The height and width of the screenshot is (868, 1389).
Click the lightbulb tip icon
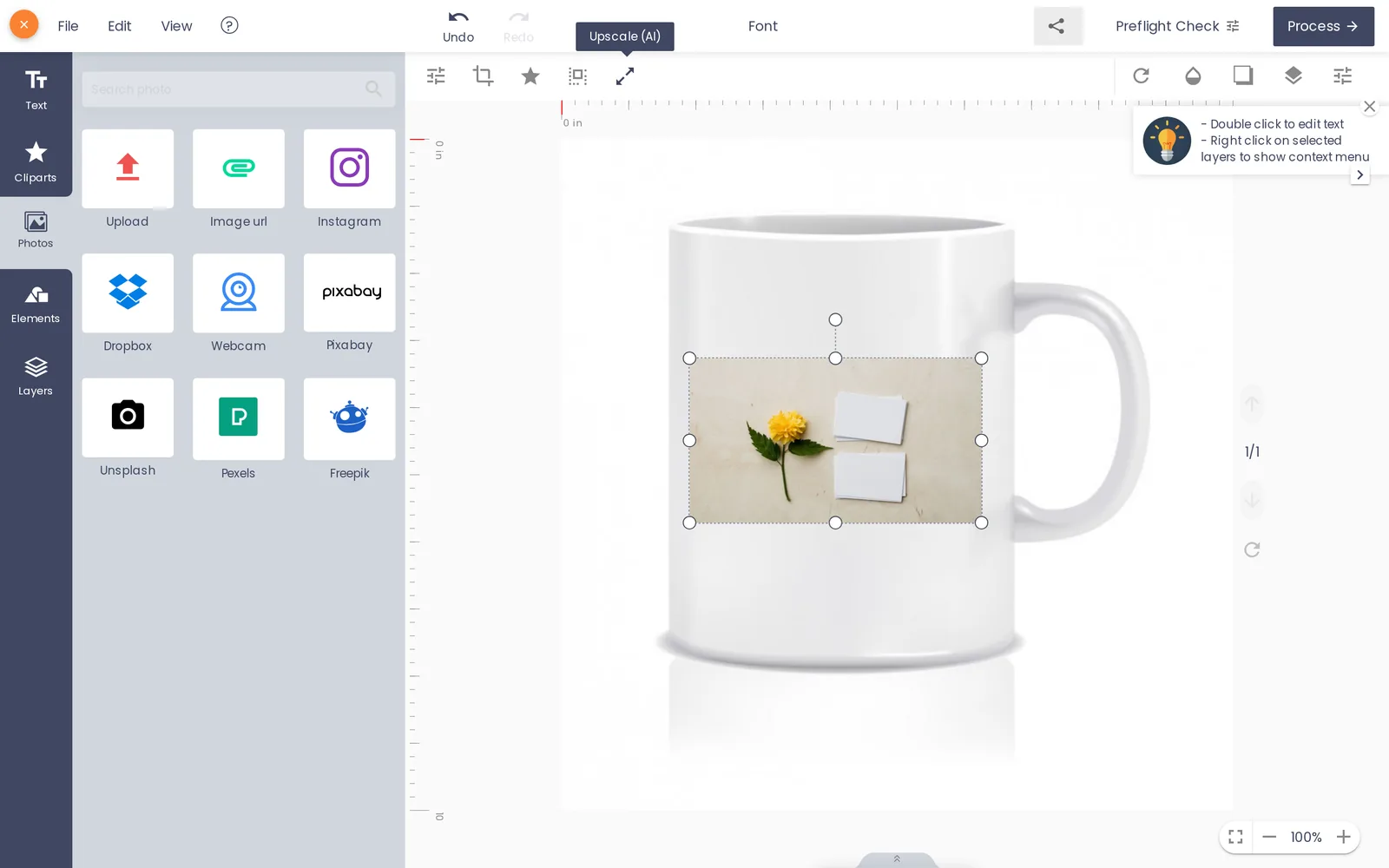tap(1167, 141)
